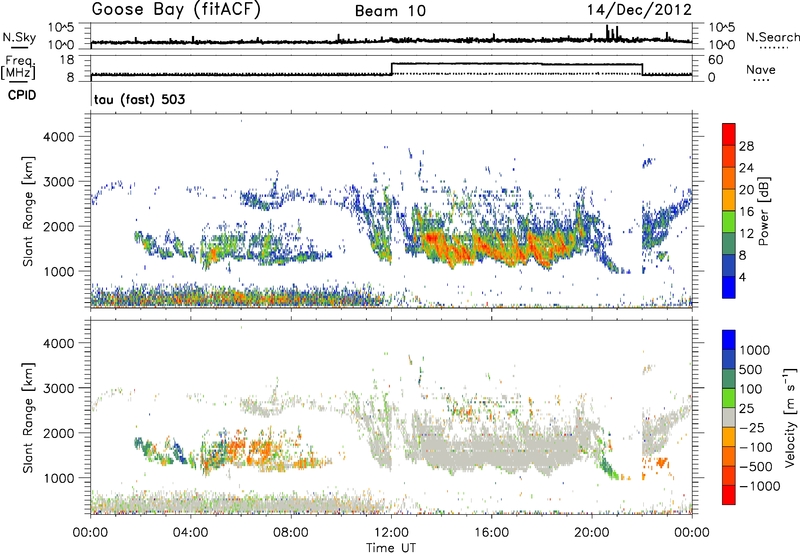Image resolution: width=800 pixels, height=554 pixels.
Task: Click the 'Freq. [MHz]' axis label
Action: [x=18, y=67]
